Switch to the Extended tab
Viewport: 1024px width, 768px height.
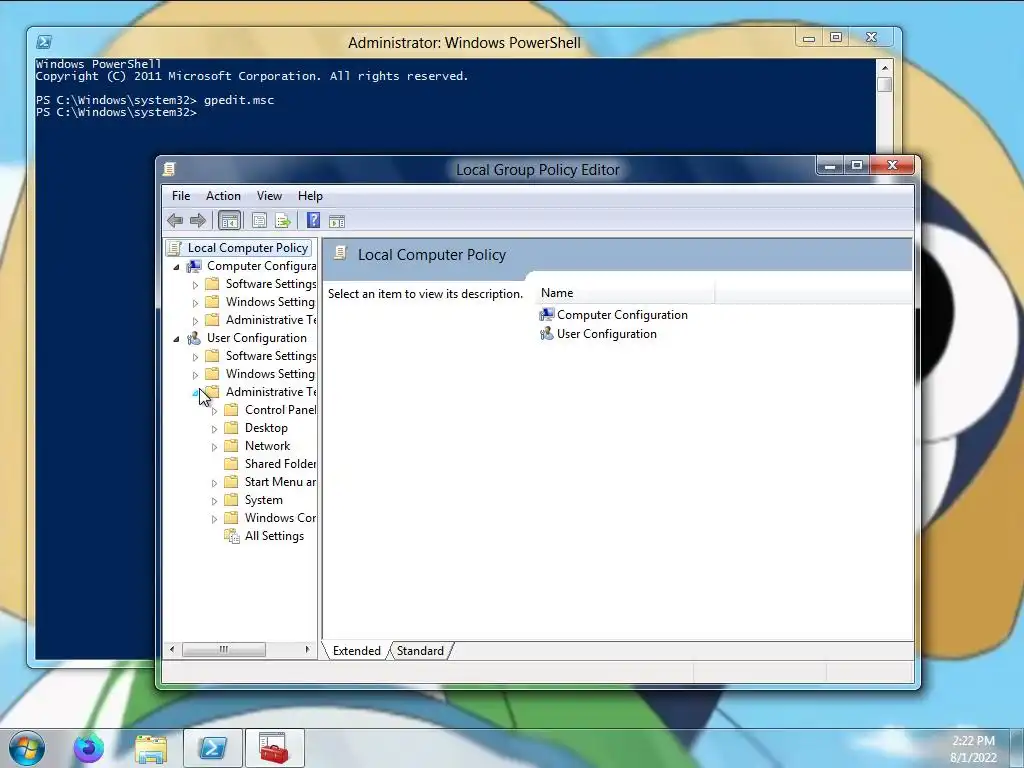[x=357, y=651]
